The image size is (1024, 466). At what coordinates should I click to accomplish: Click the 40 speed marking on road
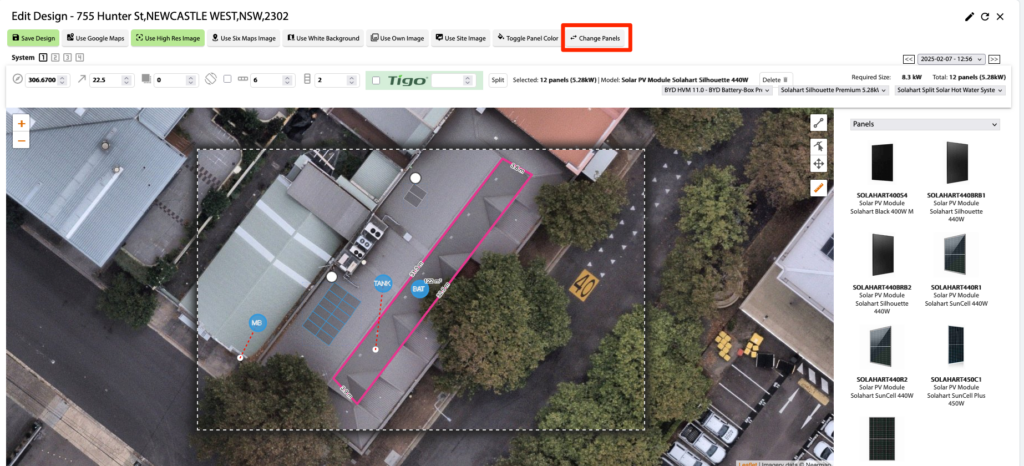pyautogui.click(x=584, y=286)
